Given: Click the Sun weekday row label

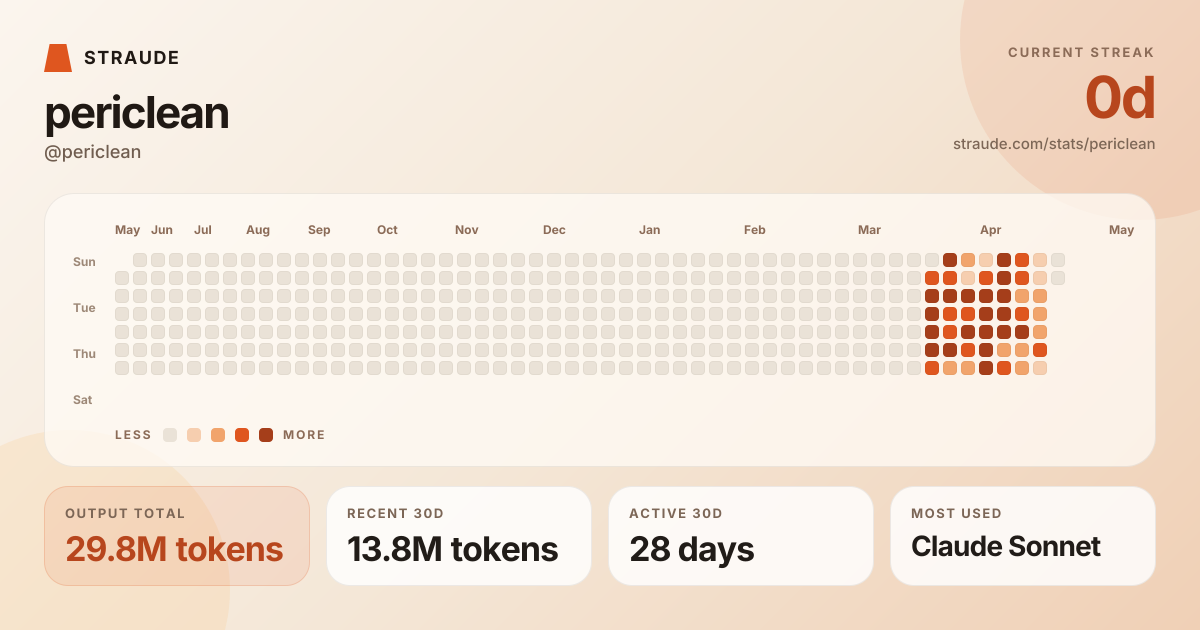Looking at the screenshot, I should click(84, 262).
